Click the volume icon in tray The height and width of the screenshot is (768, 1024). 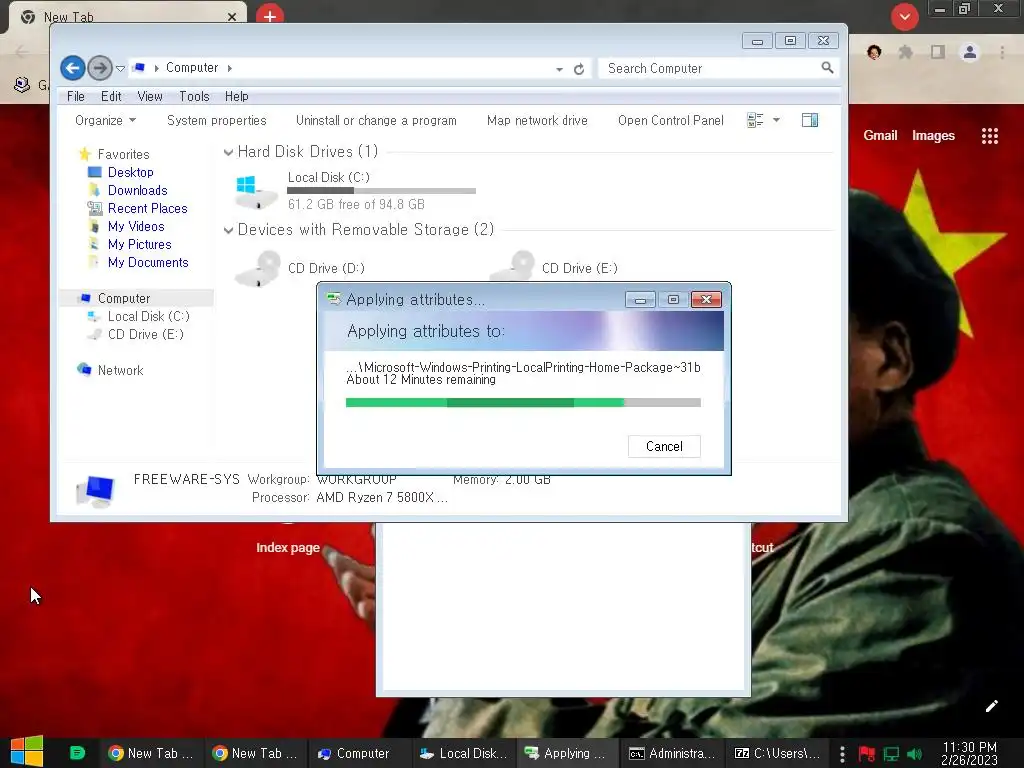point(914,754)
